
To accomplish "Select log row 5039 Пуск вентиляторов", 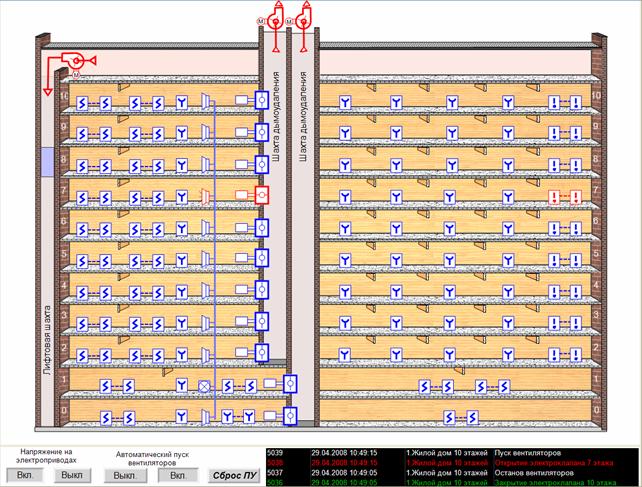I will pyautogui.click(x=452, y=453).
